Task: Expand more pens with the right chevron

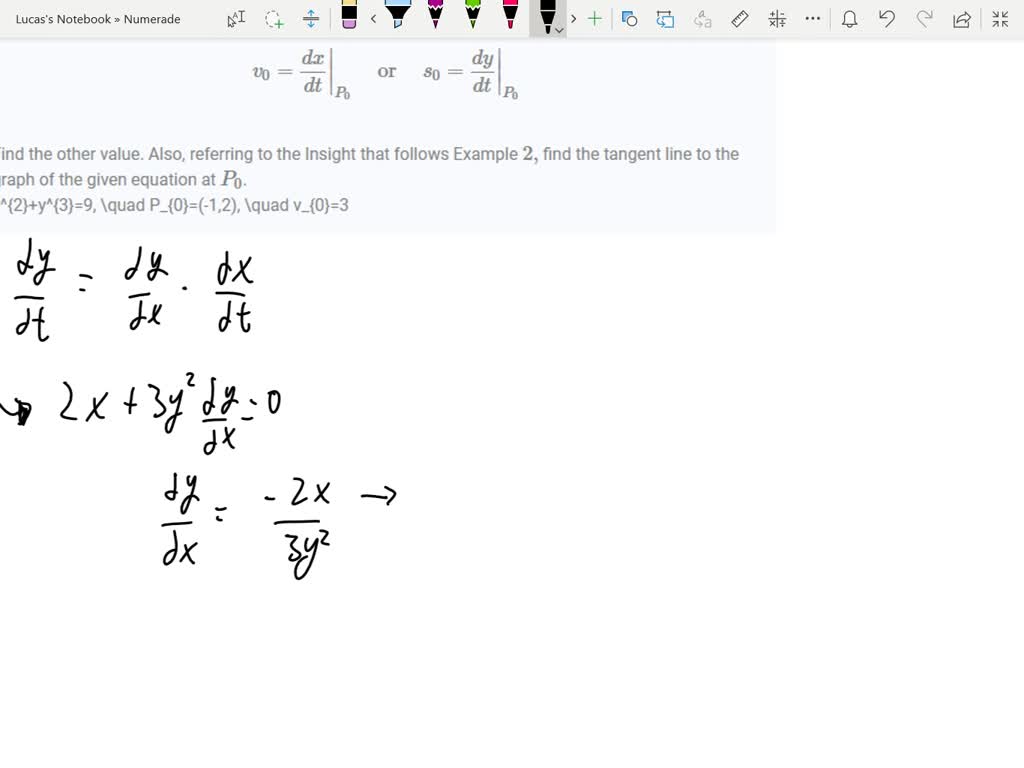Action: [571, 17]
